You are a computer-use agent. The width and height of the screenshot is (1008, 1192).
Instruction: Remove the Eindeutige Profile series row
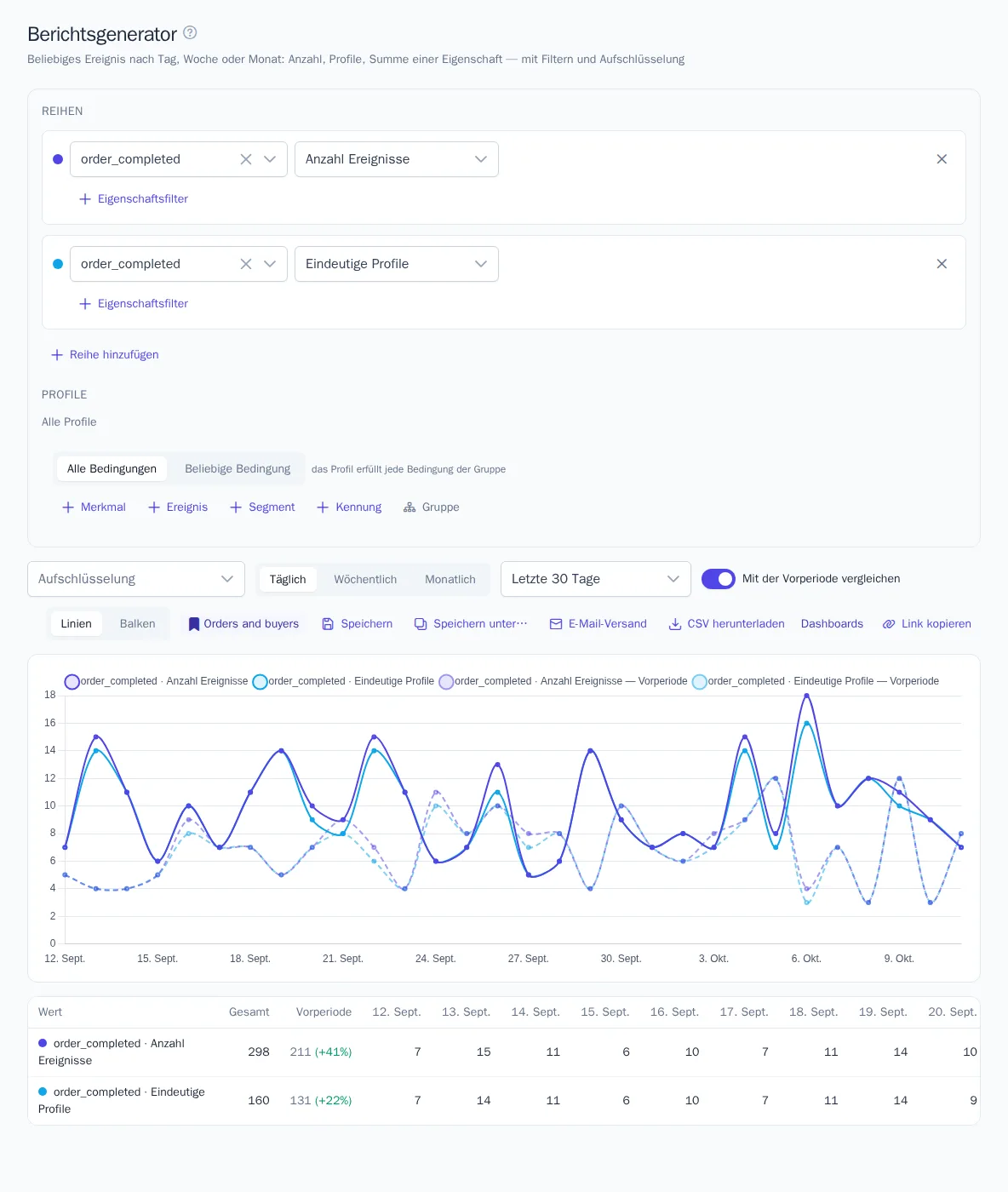point(942,264)
